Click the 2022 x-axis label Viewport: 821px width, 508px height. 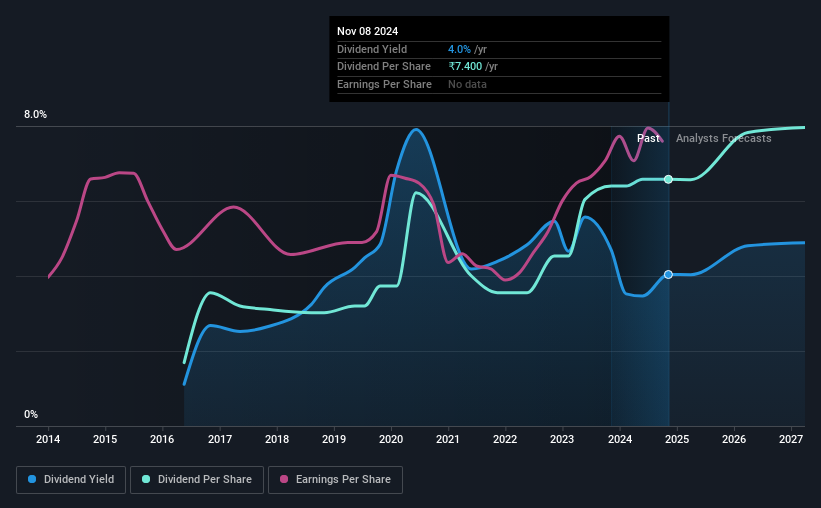pos(505,439)
